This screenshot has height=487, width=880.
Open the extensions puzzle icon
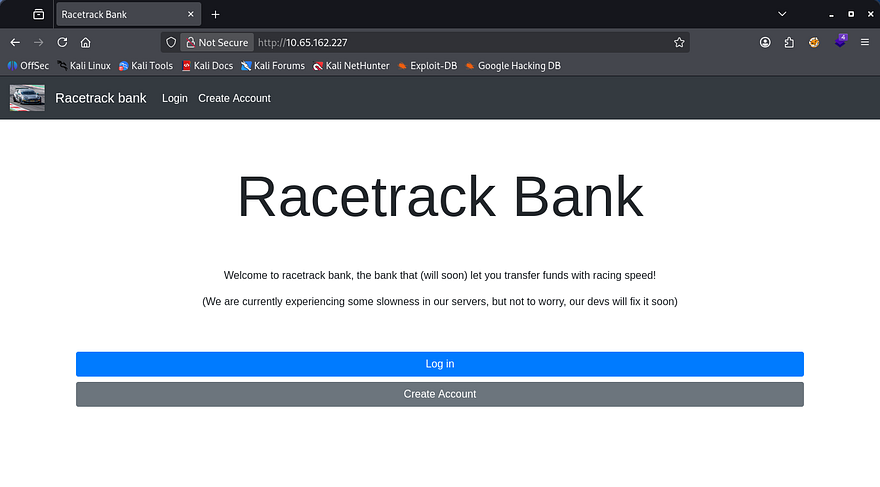tap(789, 43)
